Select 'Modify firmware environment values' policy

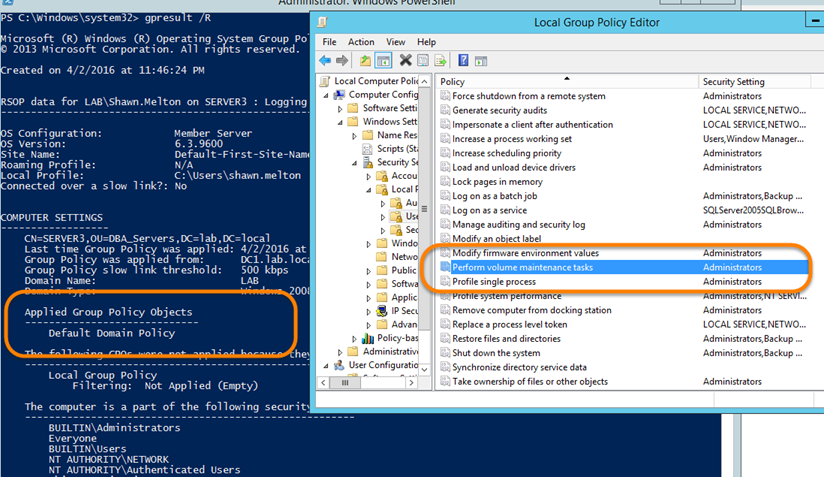pos(623,253)
